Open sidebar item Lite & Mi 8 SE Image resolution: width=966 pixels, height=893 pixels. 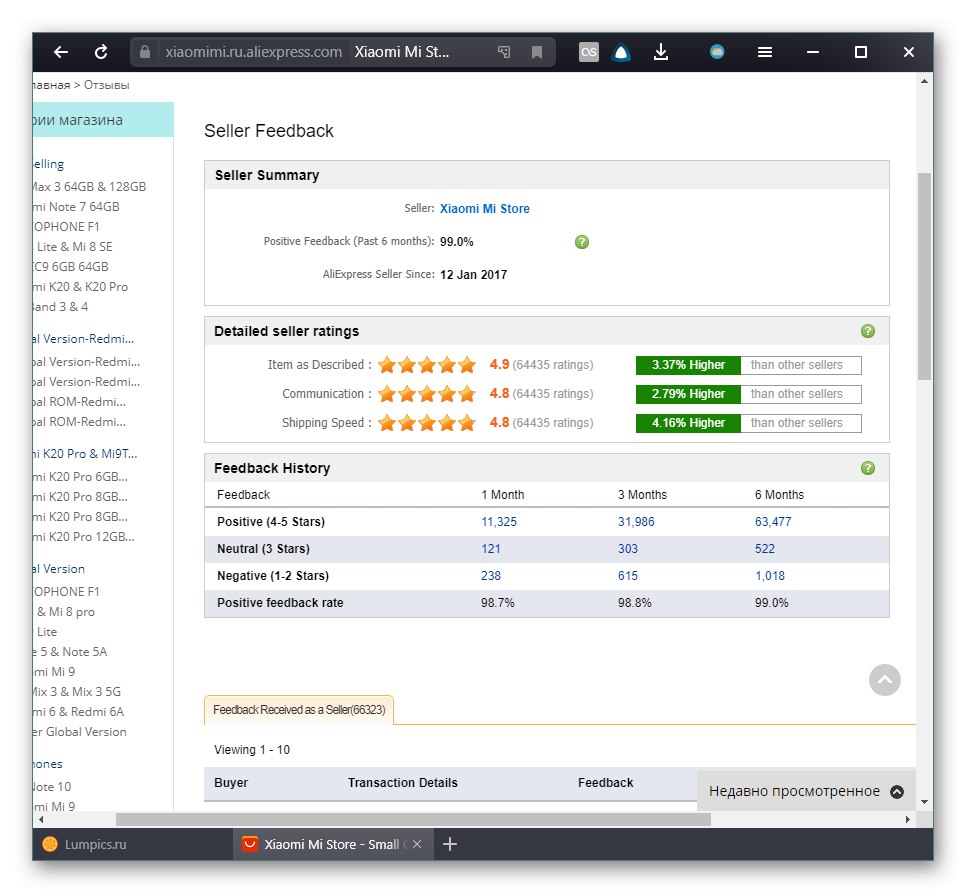coord(74,247)
